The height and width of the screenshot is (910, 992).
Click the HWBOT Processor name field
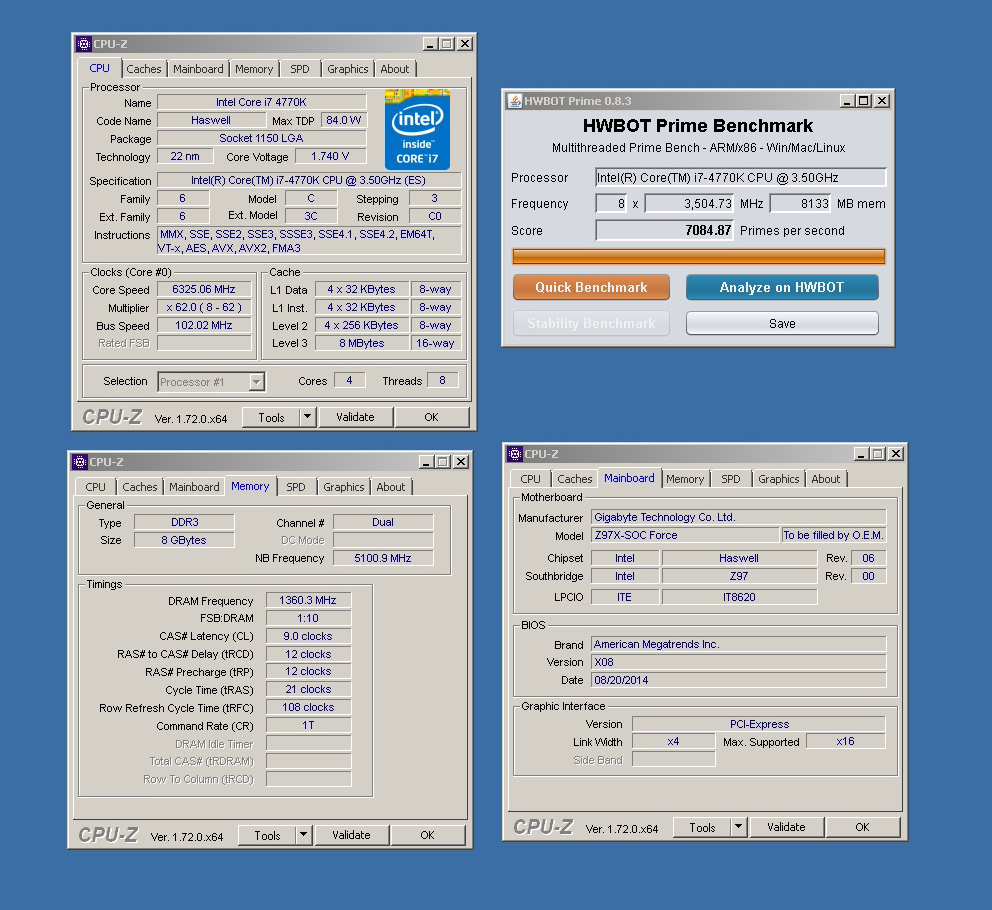coord(741,177)
